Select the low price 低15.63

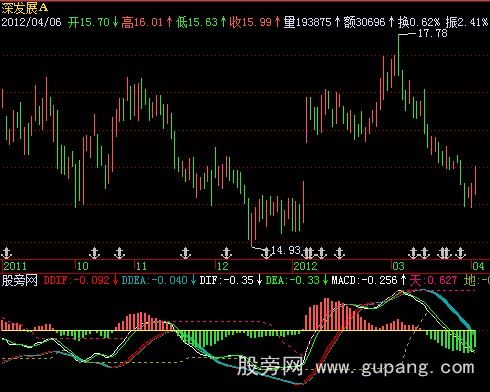[x=197, y=22]
